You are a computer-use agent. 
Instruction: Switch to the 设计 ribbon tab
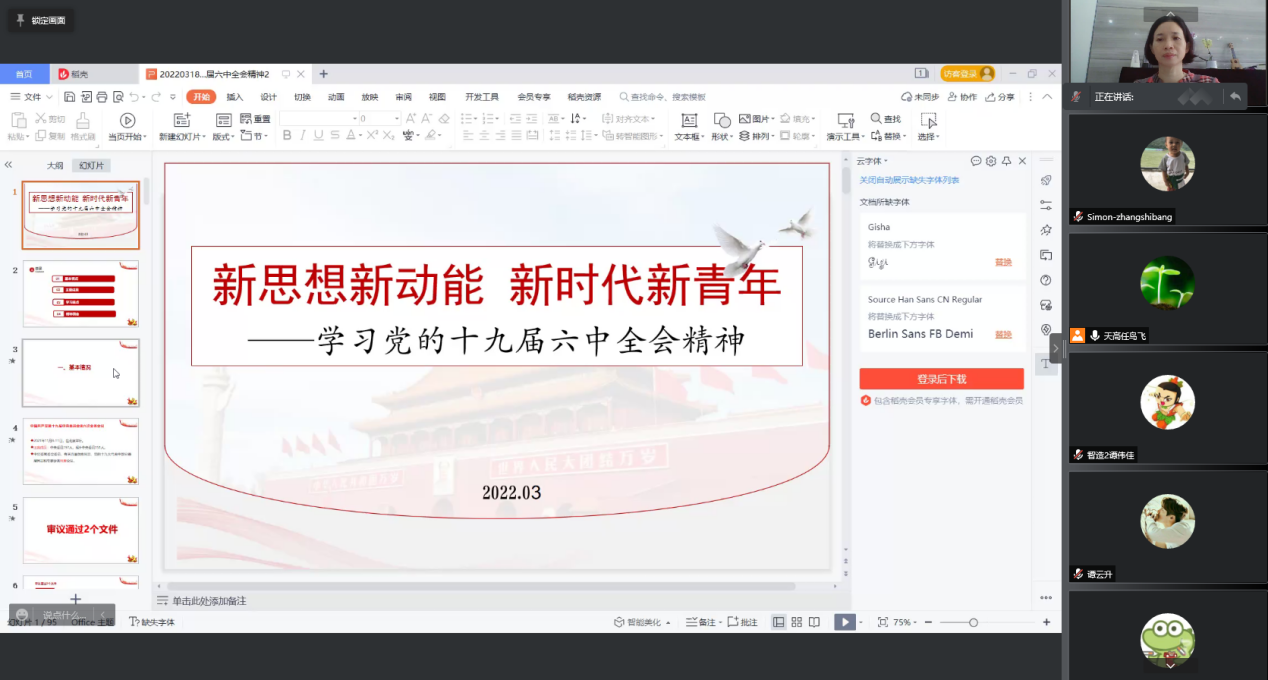[268, 97]
